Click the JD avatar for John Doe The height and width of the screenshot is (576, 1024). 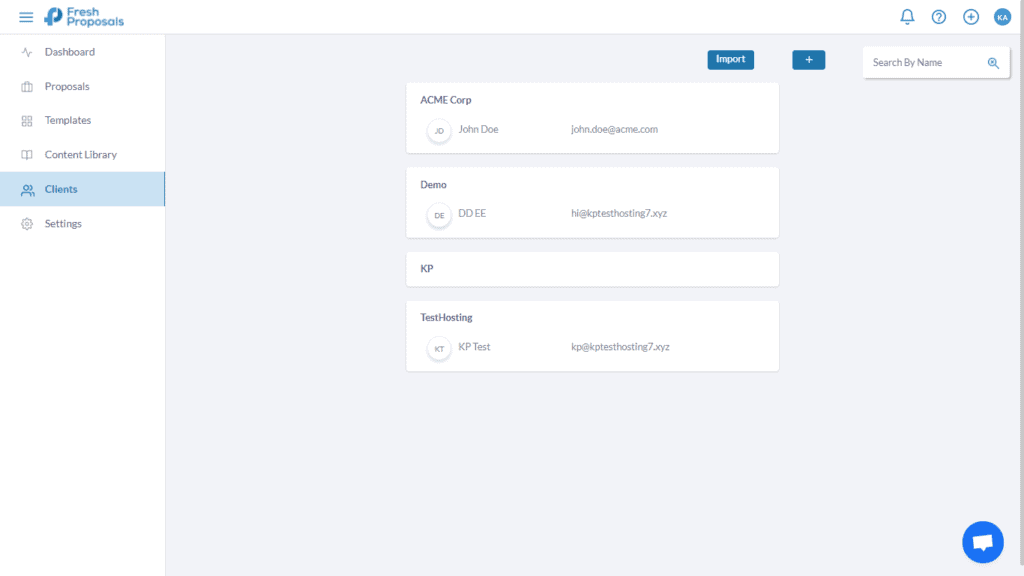(439, 130)
